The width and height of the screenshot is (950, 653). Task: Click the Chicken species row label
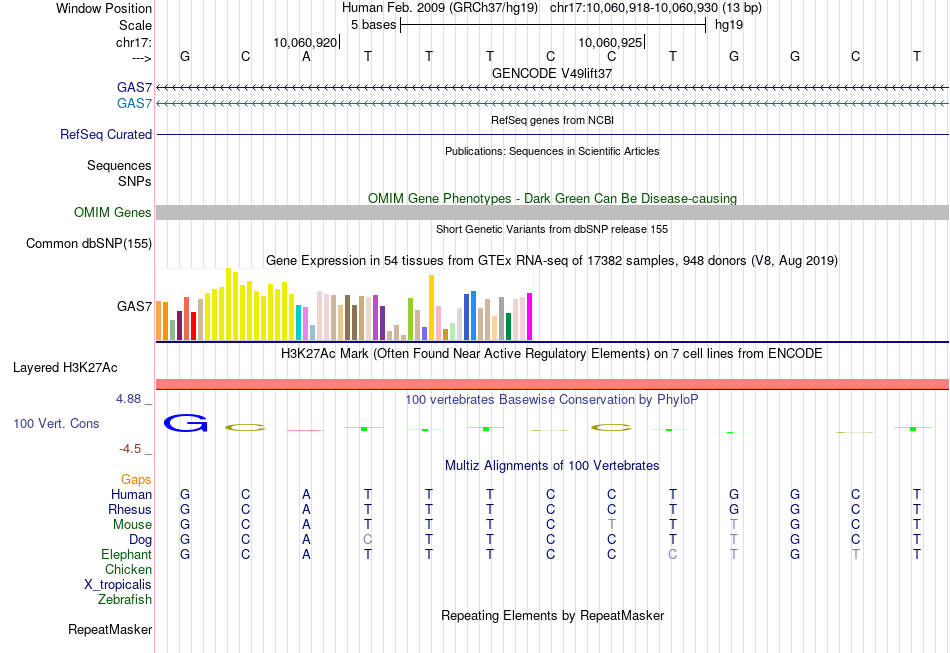click(128, 569)
